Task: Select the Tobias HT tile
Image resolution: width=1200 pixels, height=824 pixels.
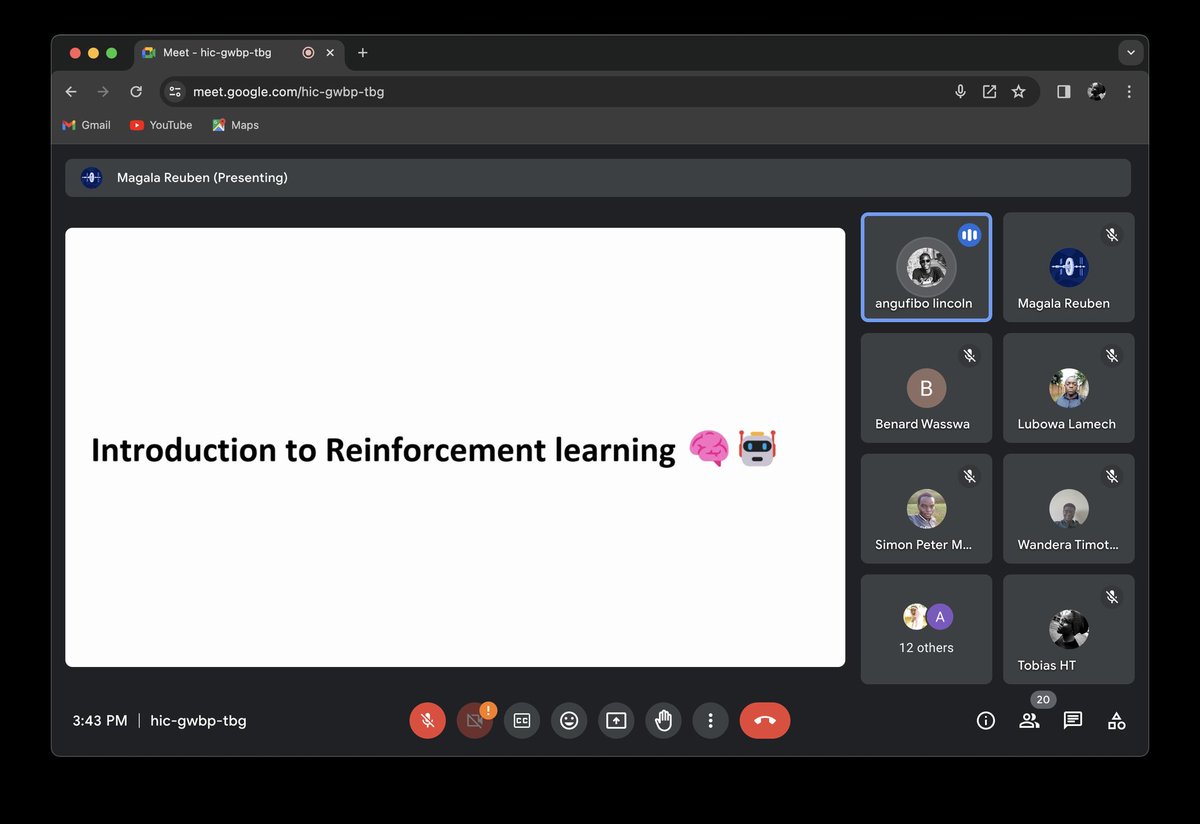Action: coord(1068,629)
